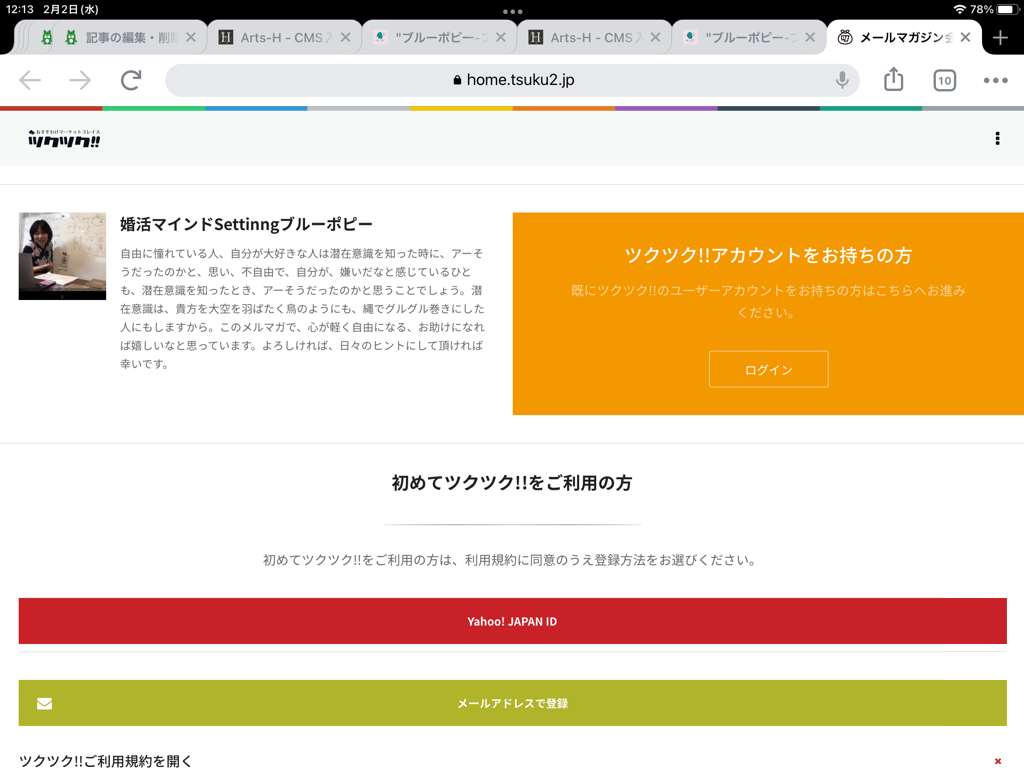Choose メールアドレスで登録 button
The image size is (1024, 768).
coord(512,703)
